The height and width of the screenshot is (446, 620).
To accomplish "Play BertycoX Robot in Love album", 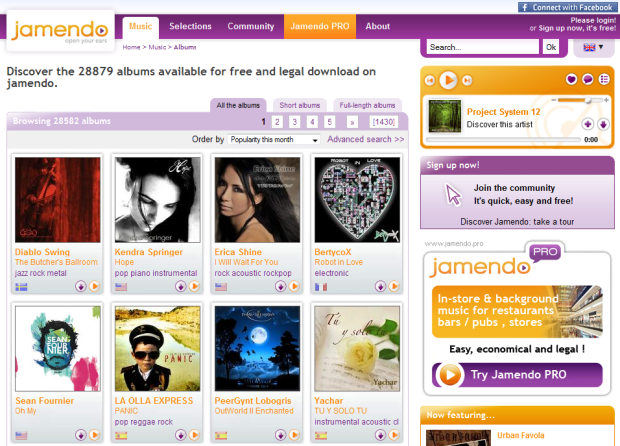I will pos(394,286).
